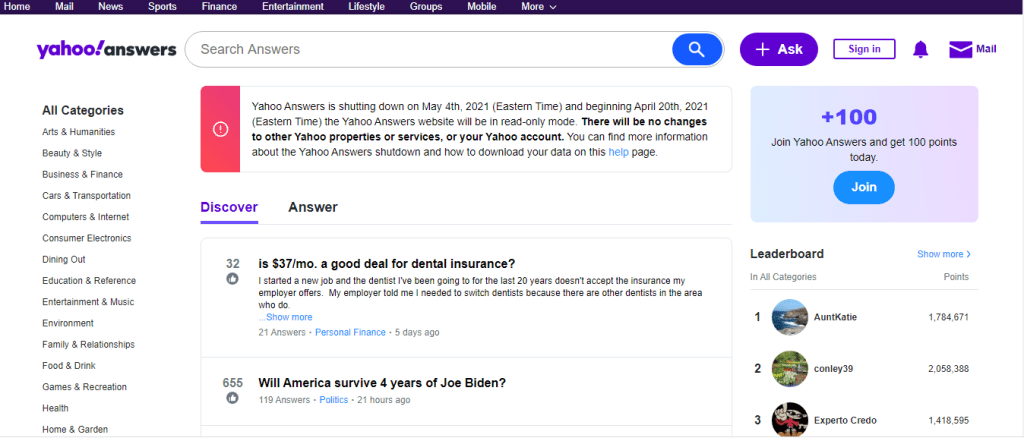Viewport: 1024px width, 438px height.
Task: Select Home & Garden category
Action: [x=75, y=430]
